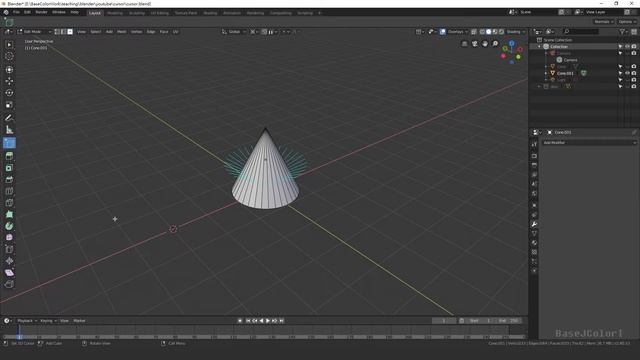Select the Inset Faces tool

click(x=9, y=168)
